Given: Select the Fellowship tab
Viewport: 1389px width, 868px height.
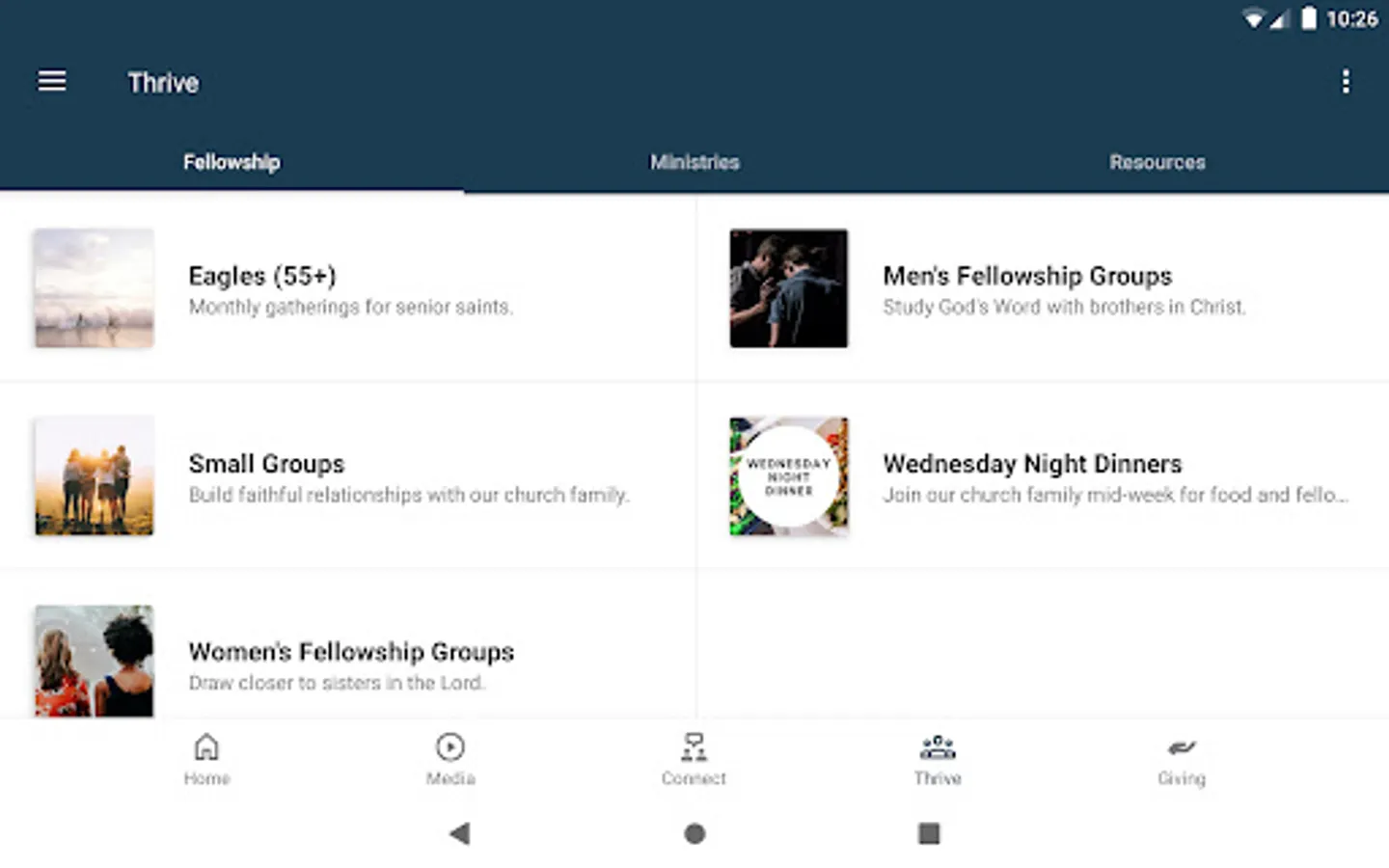Looking at the screenshot, I should click(231, 162).
